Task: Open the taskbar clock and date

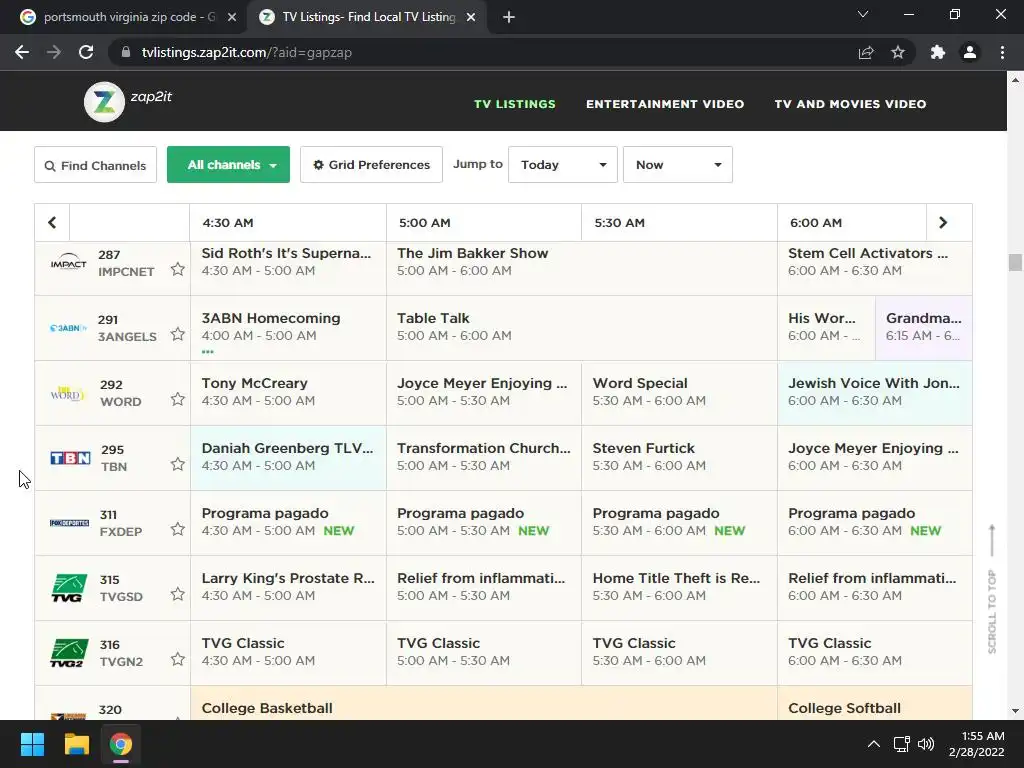Action: point(976,744)
